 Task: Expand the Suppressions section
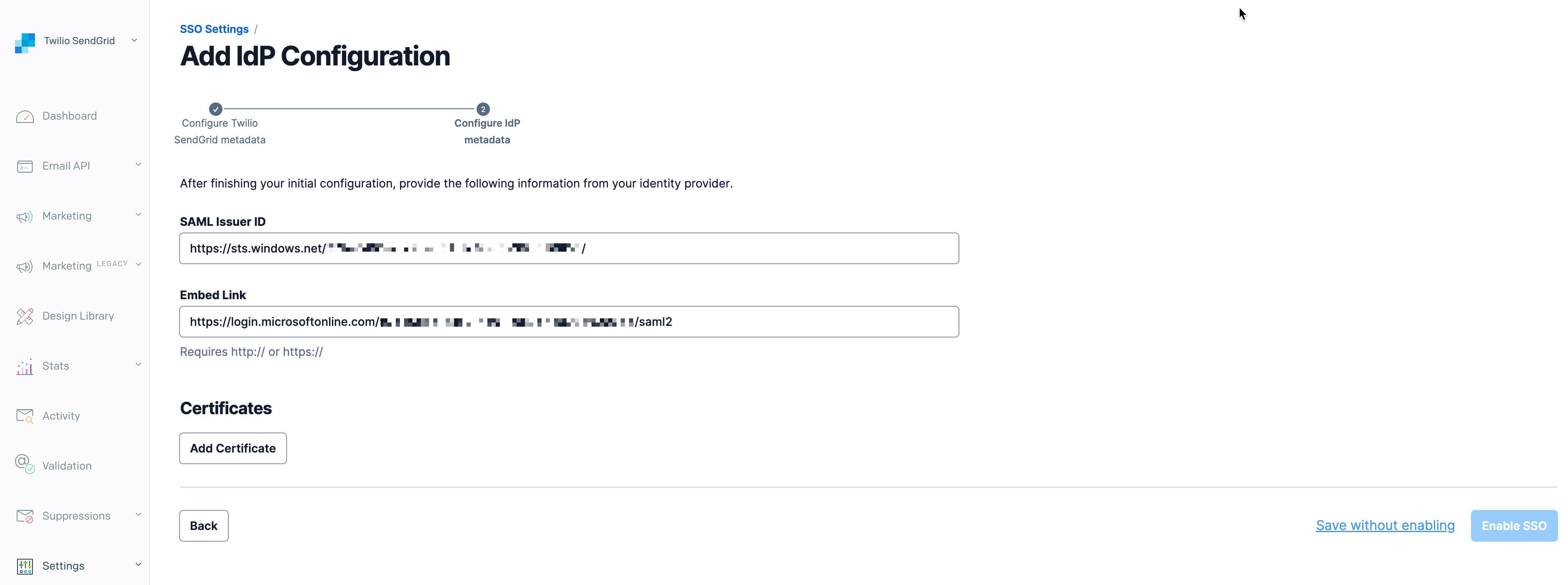pyautogui.click(x=138, y=515)
